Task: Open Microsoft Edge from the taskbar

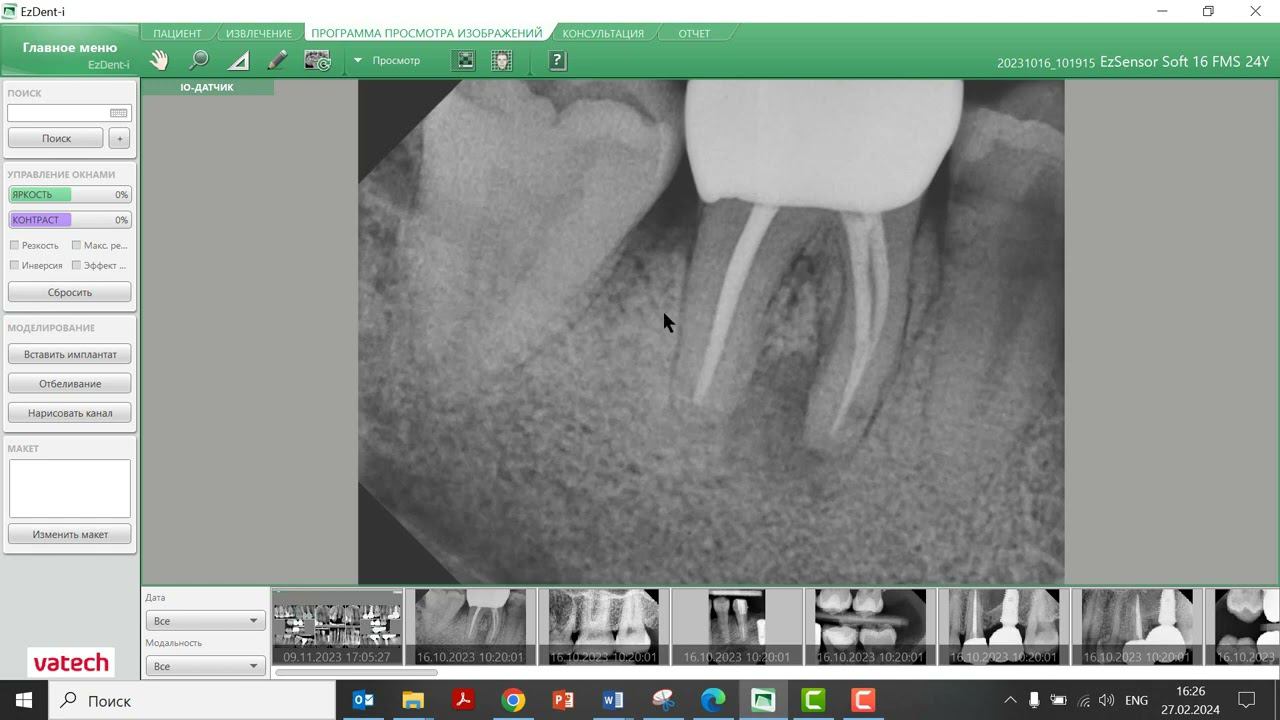Action: coord(713,700)
